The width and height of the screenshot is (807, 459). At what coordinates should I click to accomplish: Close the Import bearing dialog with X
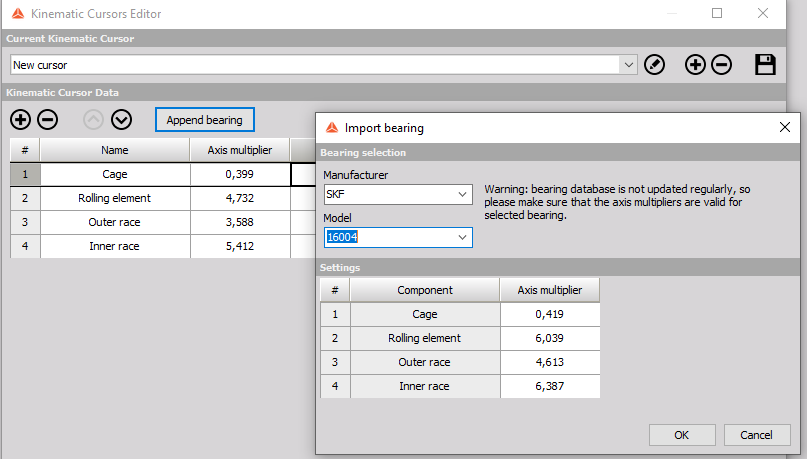784,127
